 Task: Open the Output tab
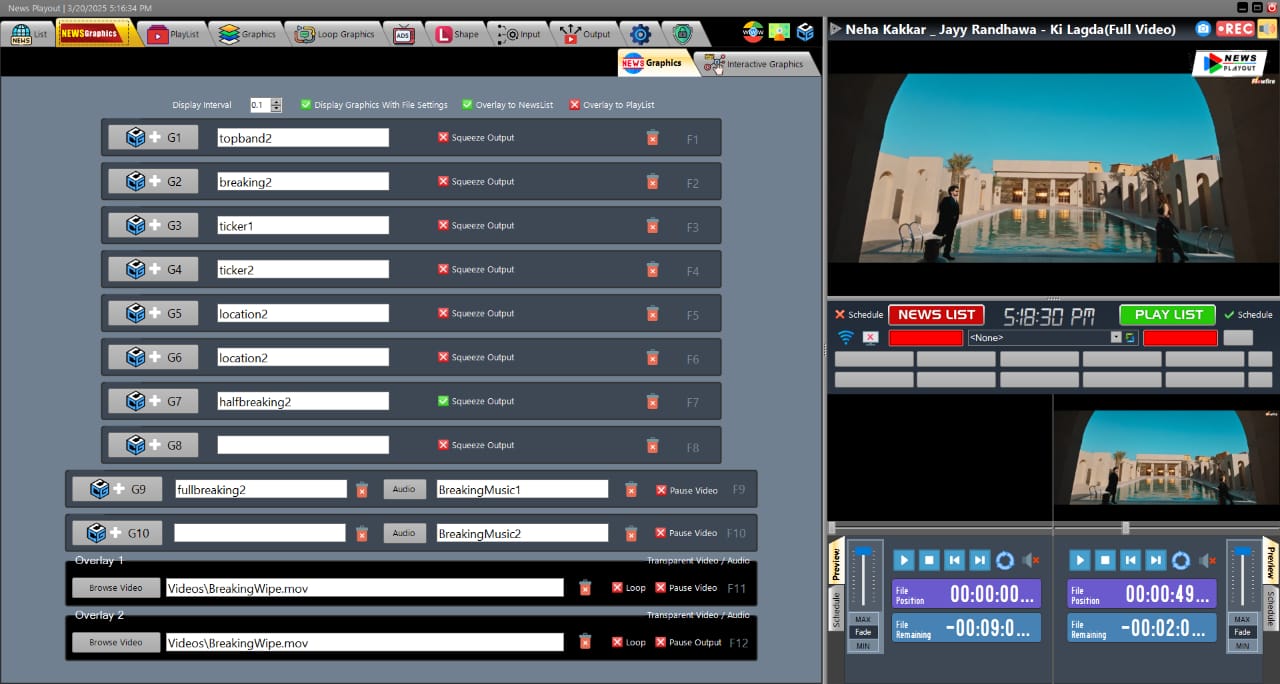tap(585, 34)
